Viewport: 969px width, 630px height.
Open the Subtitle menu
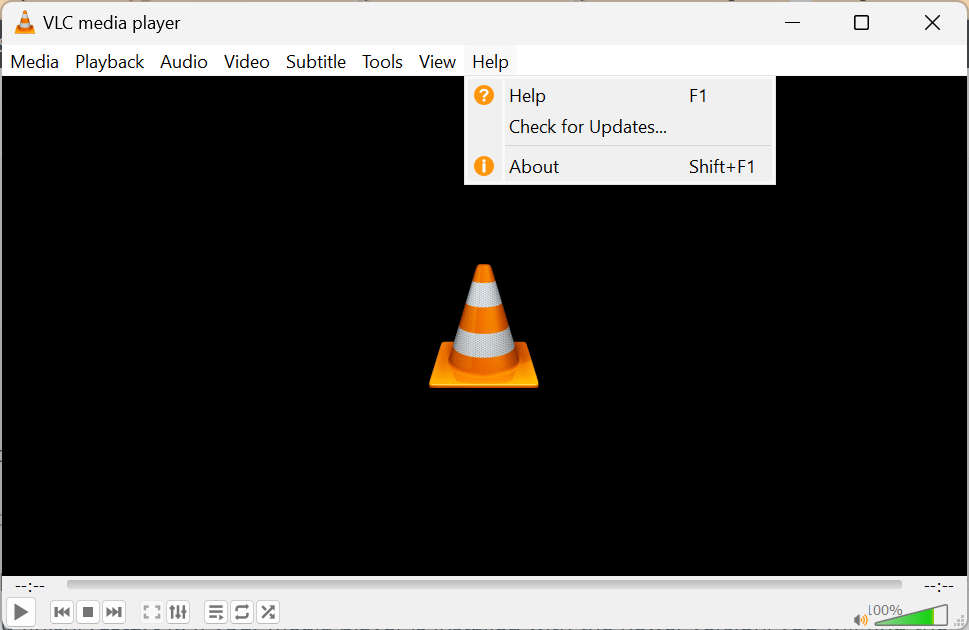tap(315, 61)
